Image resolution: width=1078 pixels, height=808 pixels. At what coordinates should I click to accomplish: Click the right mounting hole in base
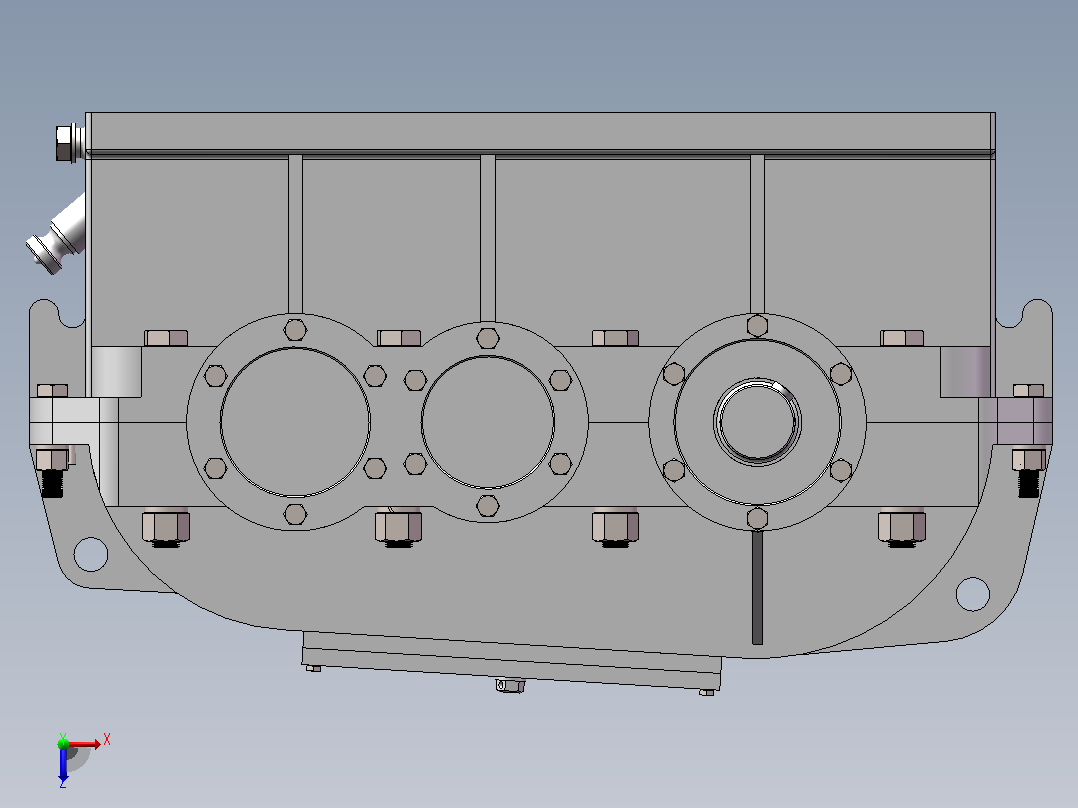click(x=973, y=593)
